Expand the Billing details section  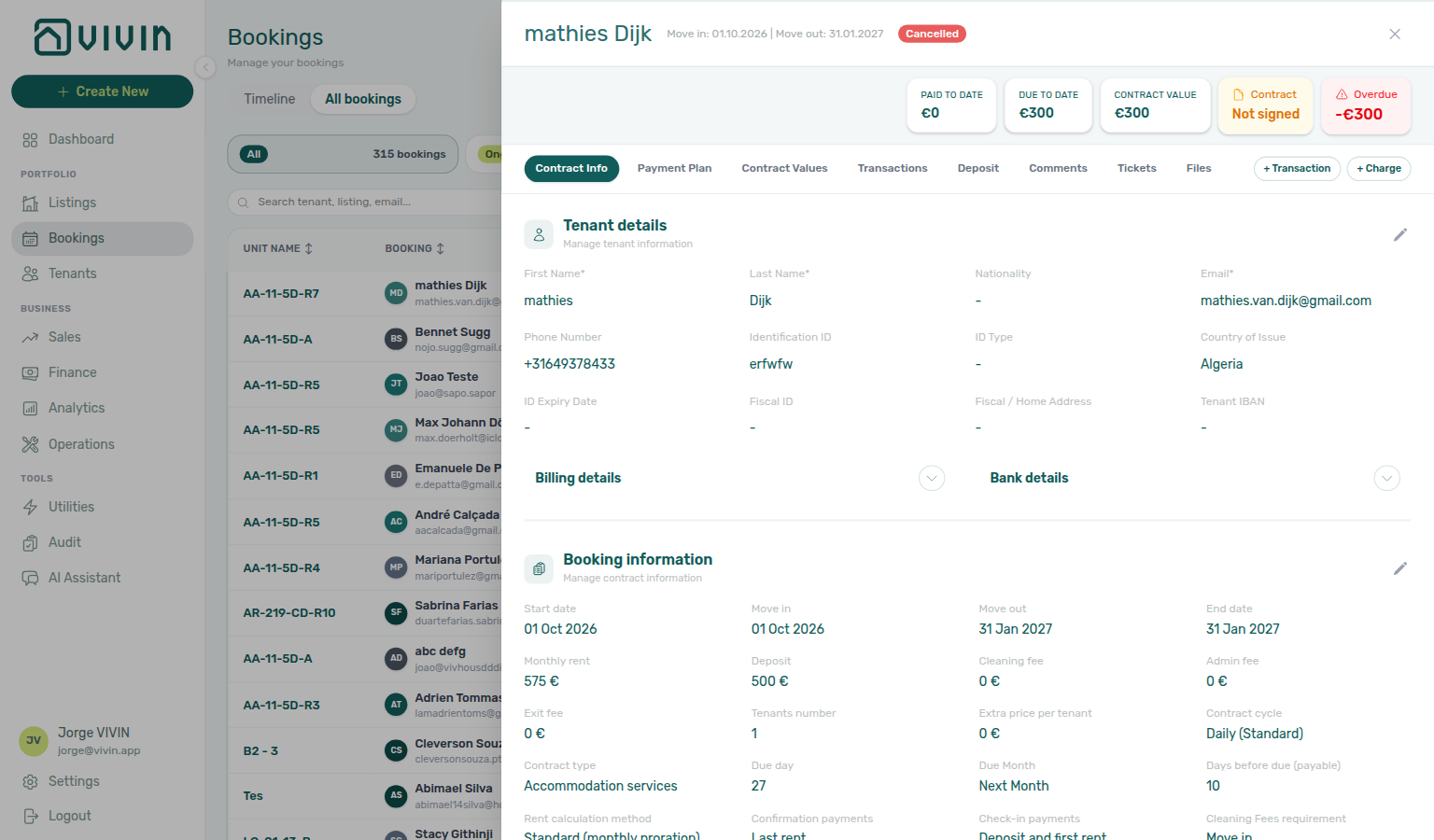(932, 478)
